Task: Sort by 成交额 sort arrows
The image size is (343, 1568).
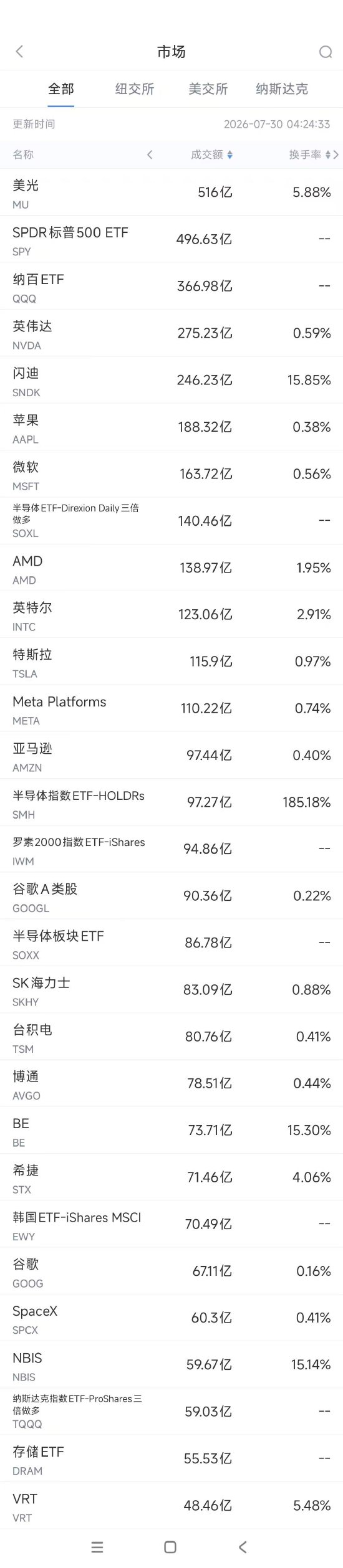Action: tap(230, 154)
